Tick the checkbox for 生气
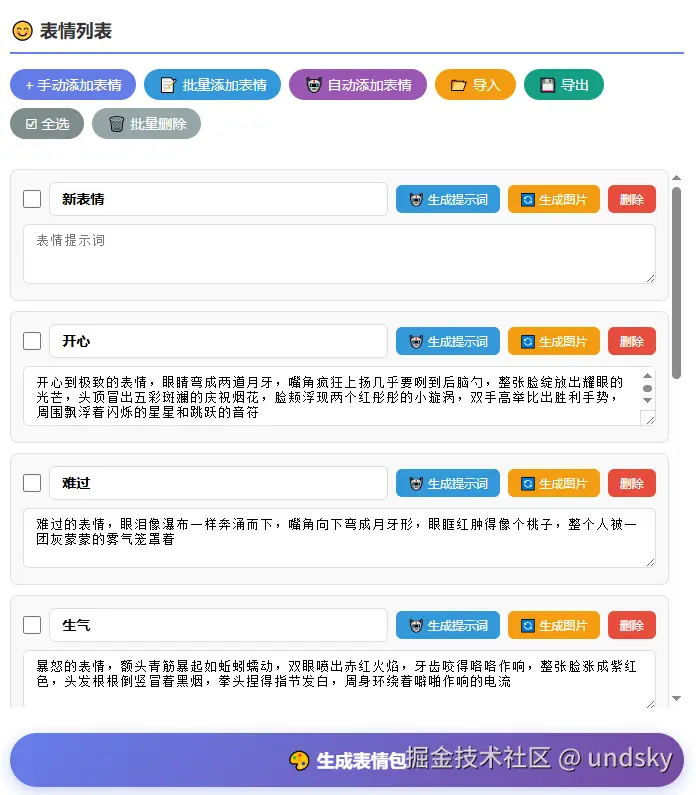 (32, 625)
